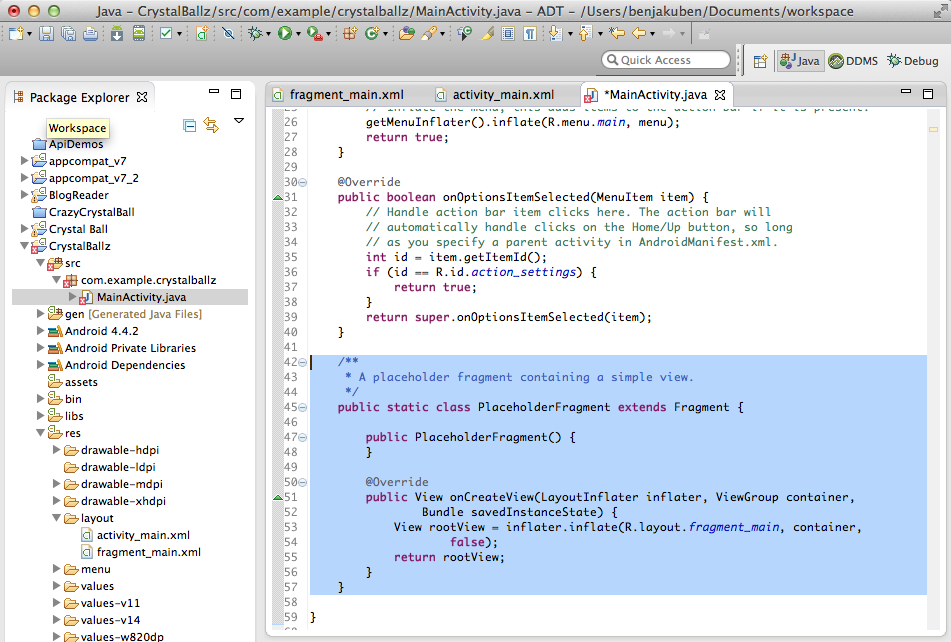Switch to the activity_main.xml editor tab
This screenshot has height=642, width=951.
(502, 95)
